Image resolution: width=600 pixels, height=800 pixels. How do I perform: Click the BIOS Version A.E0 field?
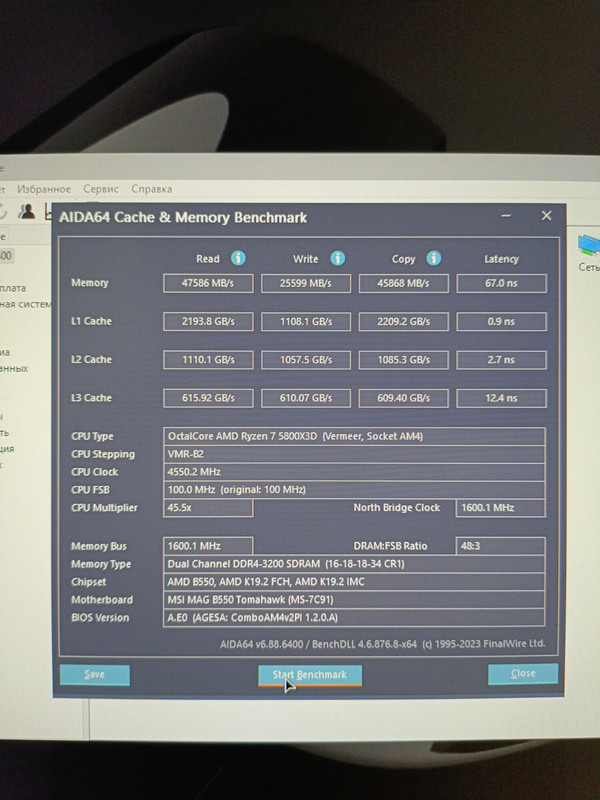click(x=354, y=617)
